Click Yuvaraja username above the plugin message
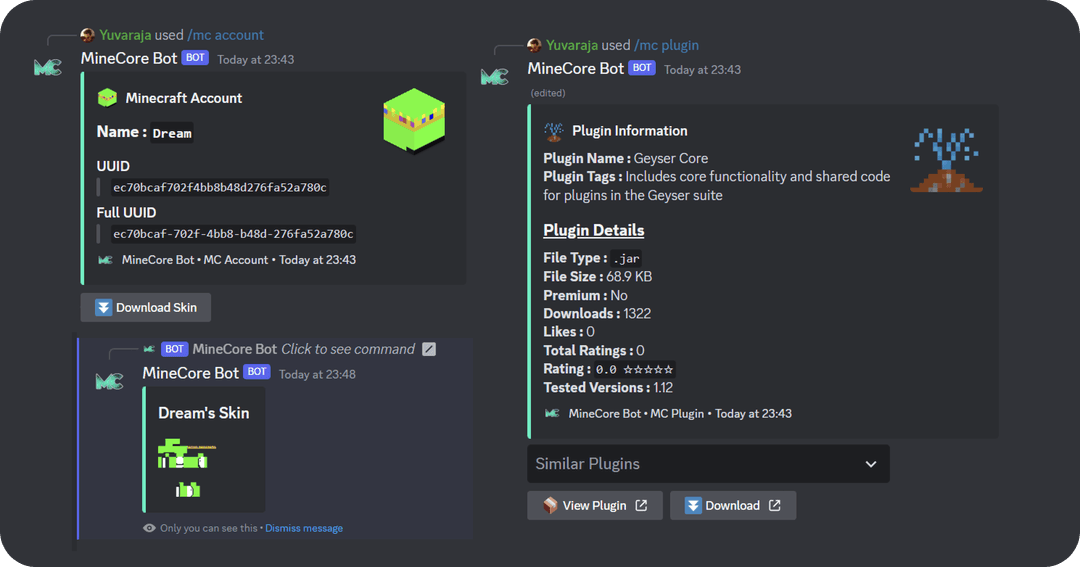 [x=572, y=45]
